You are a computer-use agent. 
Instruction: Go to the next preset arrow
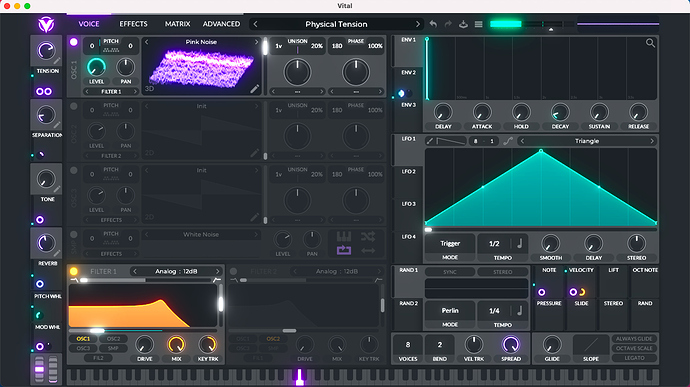[x=418, y=24]
